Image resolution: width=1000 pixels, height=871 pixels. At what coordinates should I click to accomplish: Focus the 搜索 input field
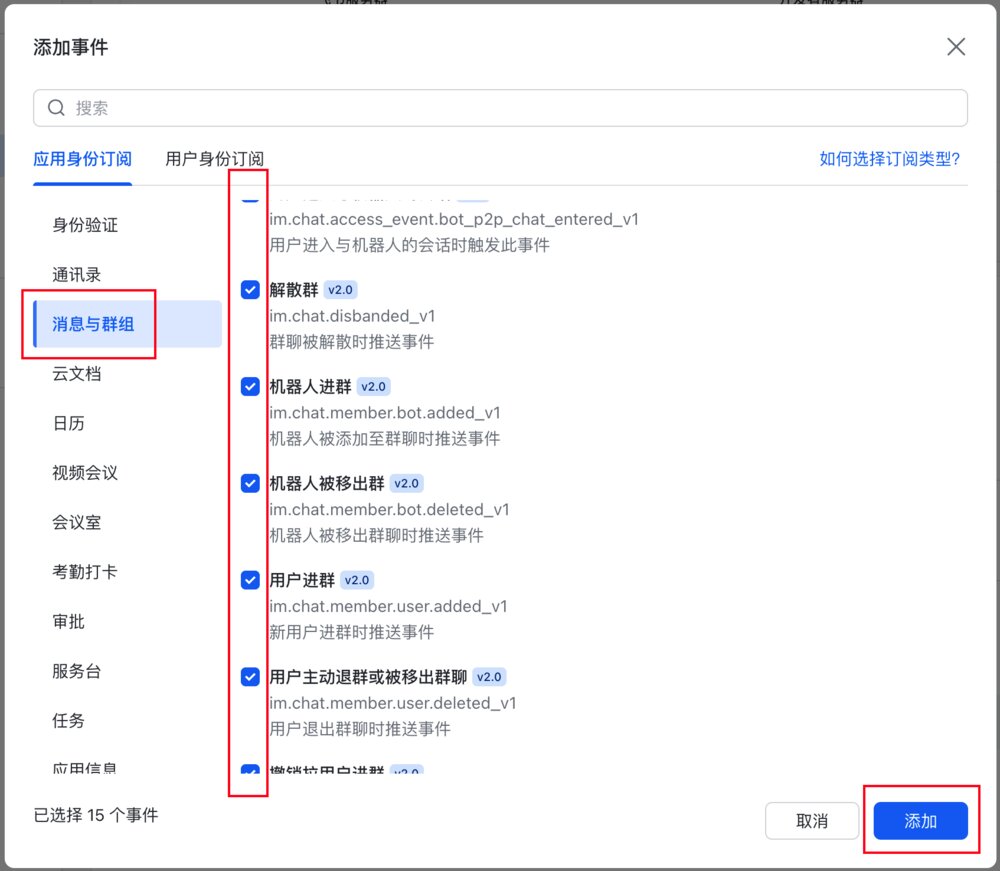tap(500, 108)
